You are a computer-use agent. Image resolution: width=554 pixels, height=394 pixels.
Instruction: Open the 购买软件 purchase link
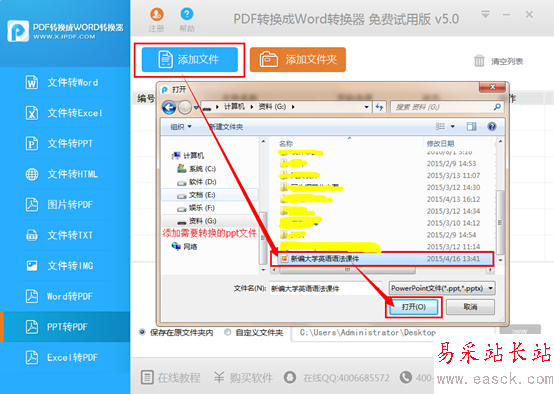(243, 378)
